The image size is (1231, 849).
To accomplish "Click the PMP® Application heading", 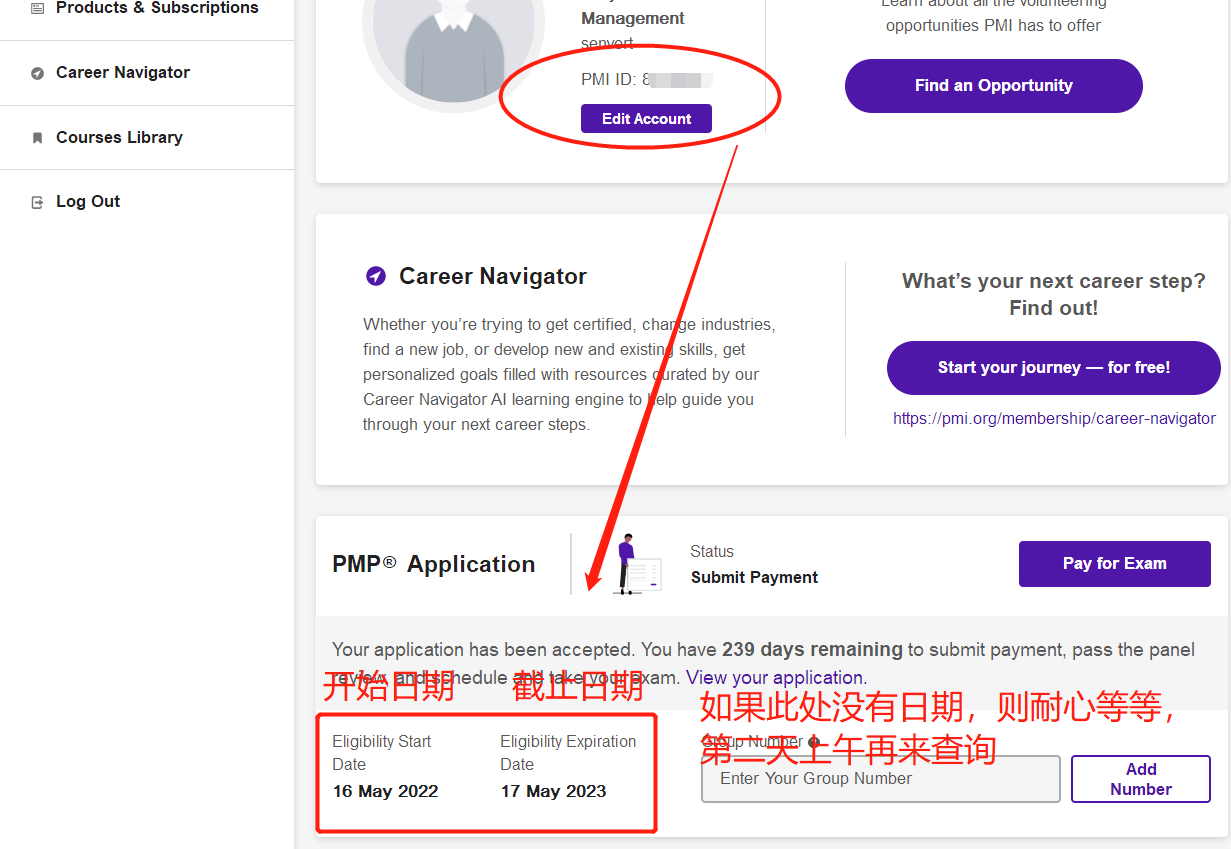I will 433,565.
